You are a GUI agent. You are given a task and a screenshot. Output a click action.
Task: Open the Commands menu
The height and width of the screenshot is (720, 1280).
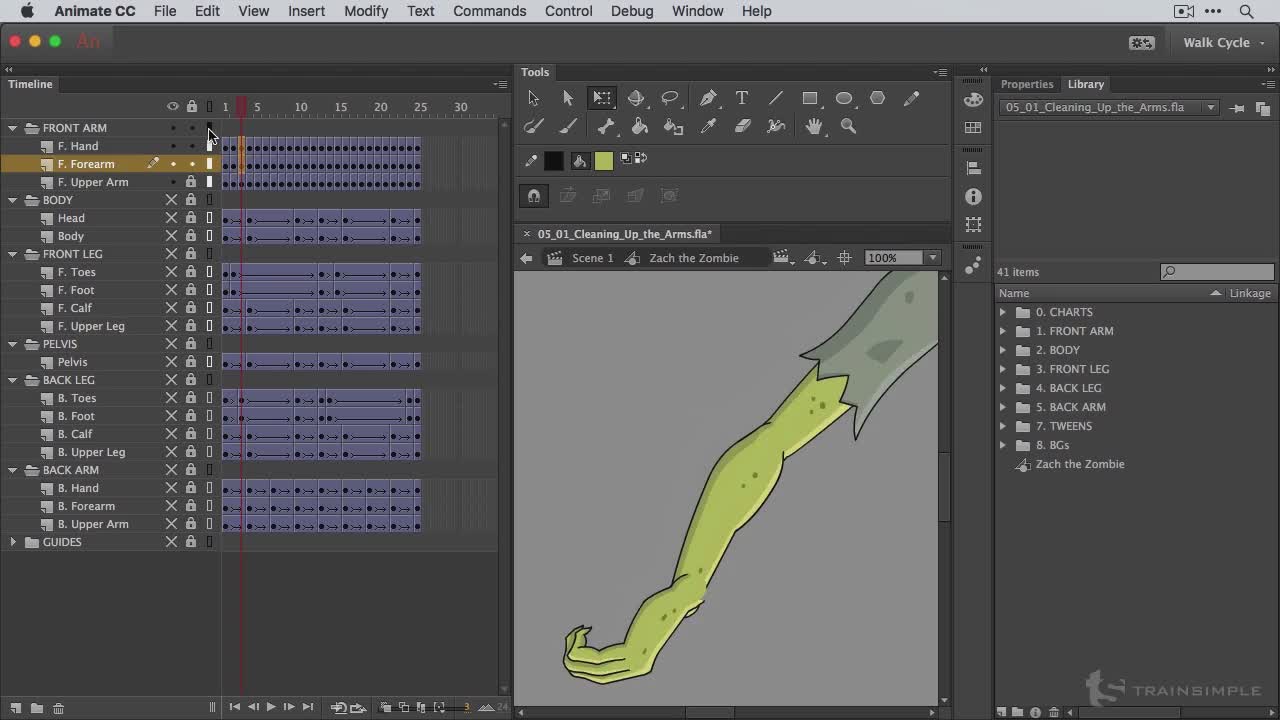tap(489, 11)
